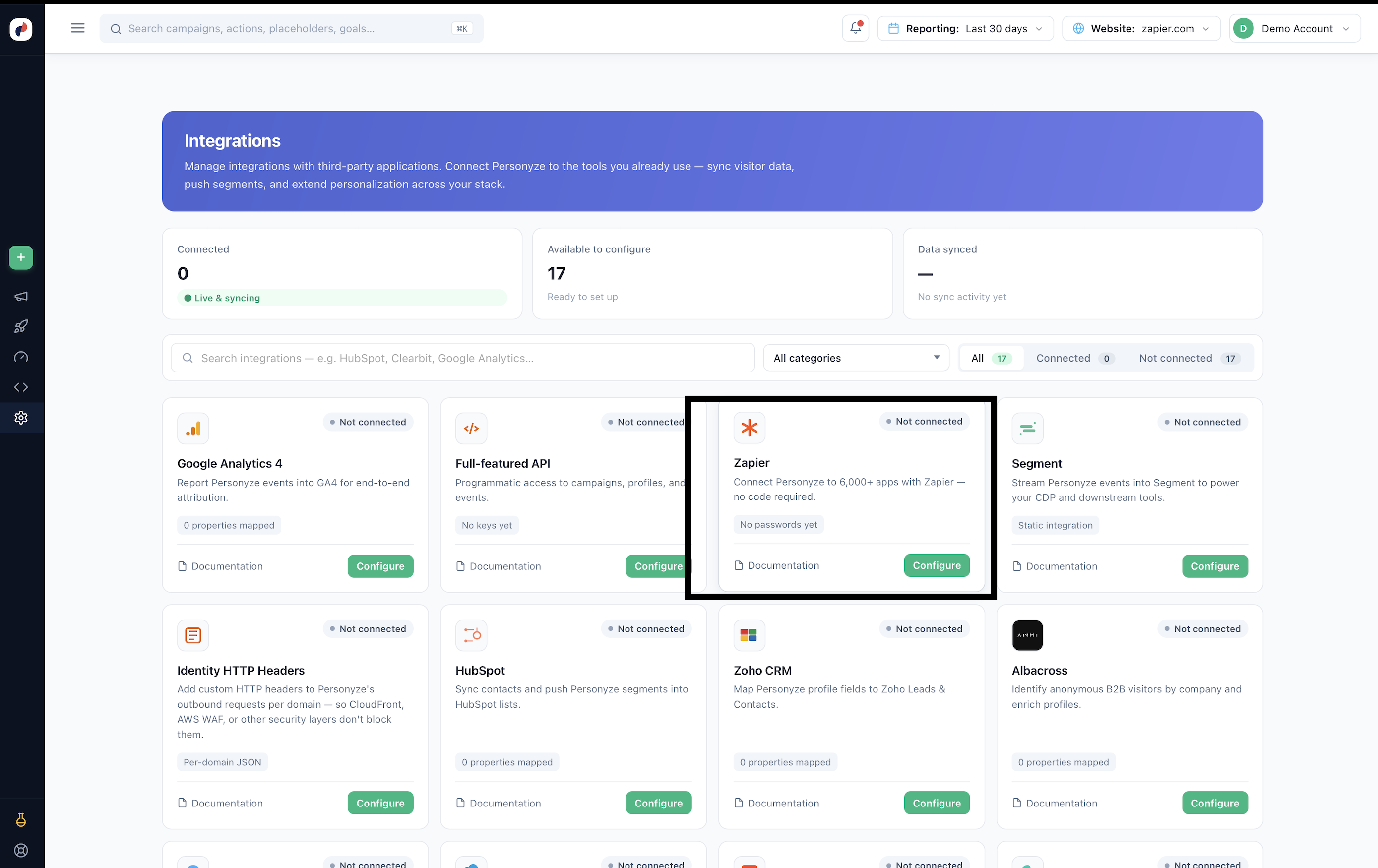Click the Segment 'Static integration' tag
This screenshot has width=1378, height=868.
tap(1055, 525)
